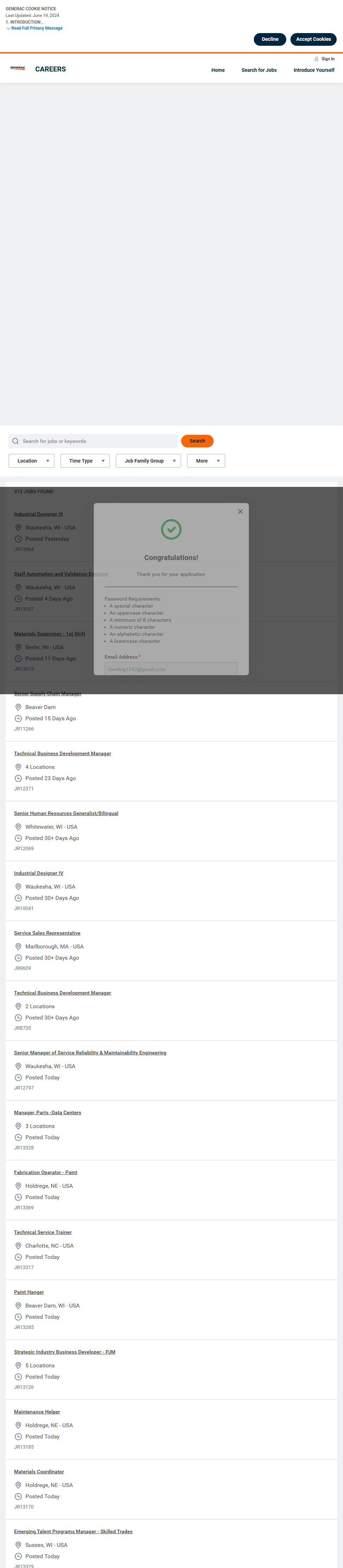Close the Congratulations dialog with X
The height and width of the screenshot is (1568, 343).
[240, 511]
